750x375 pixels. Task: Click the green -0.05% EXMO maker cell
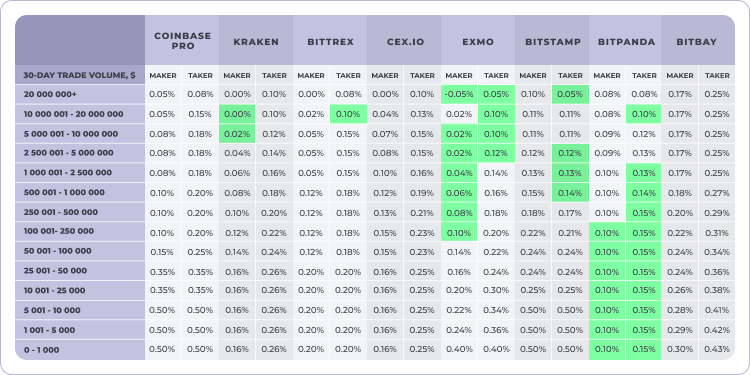(x=459, y=94)
